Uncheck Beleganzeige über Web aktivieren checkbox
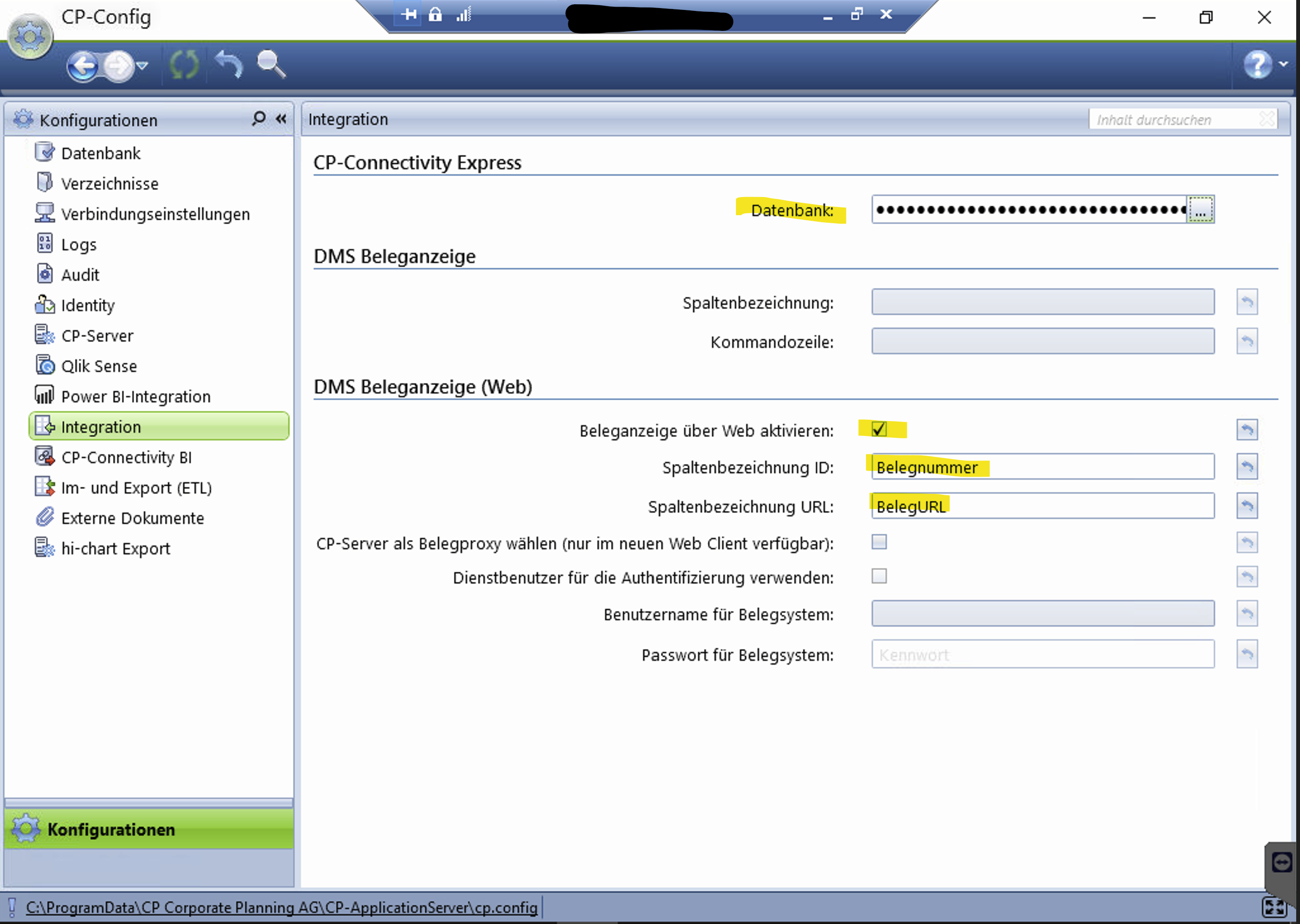 coord(879,428)
